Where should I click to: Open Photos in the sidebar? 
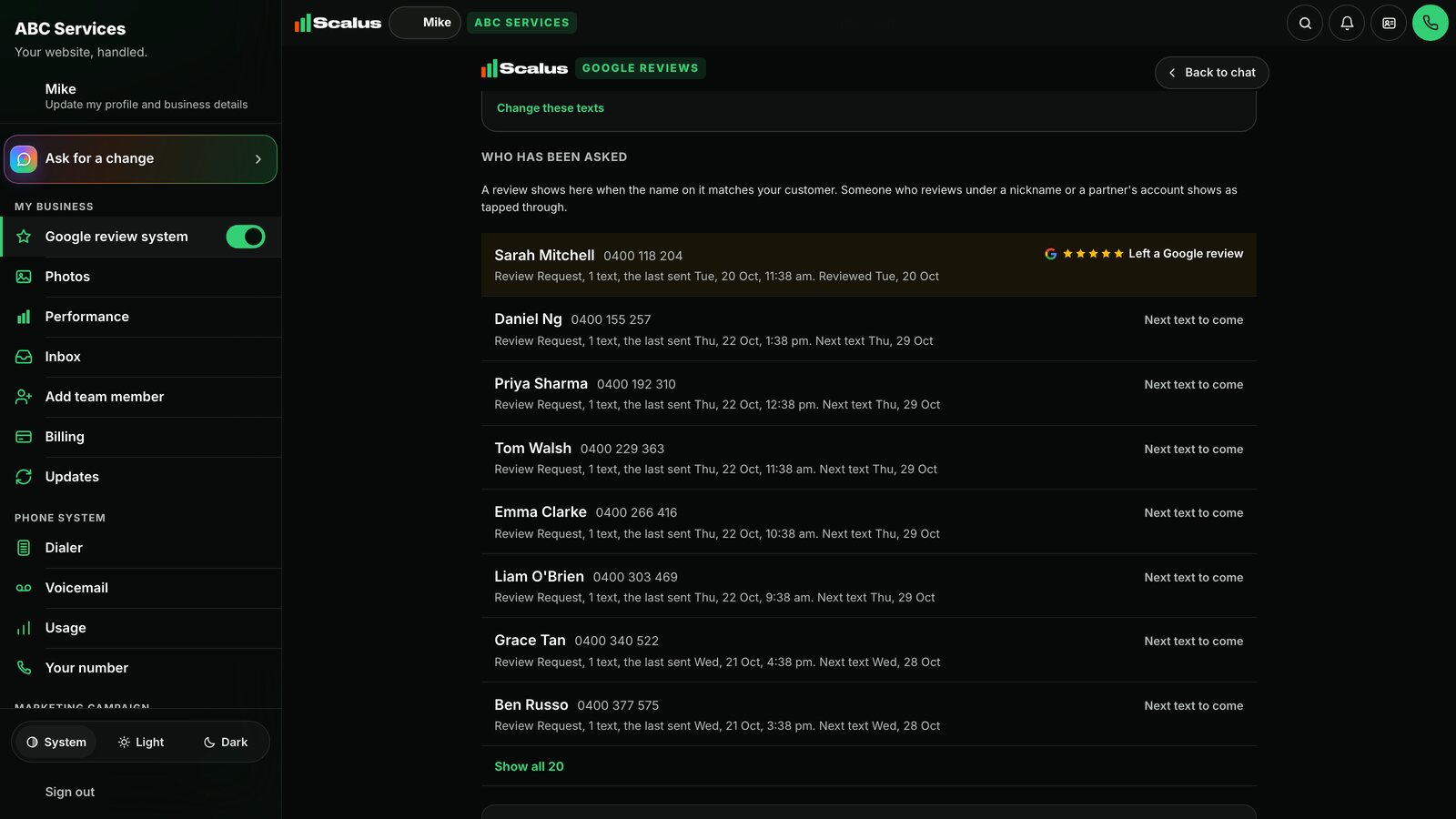(140, 277)
